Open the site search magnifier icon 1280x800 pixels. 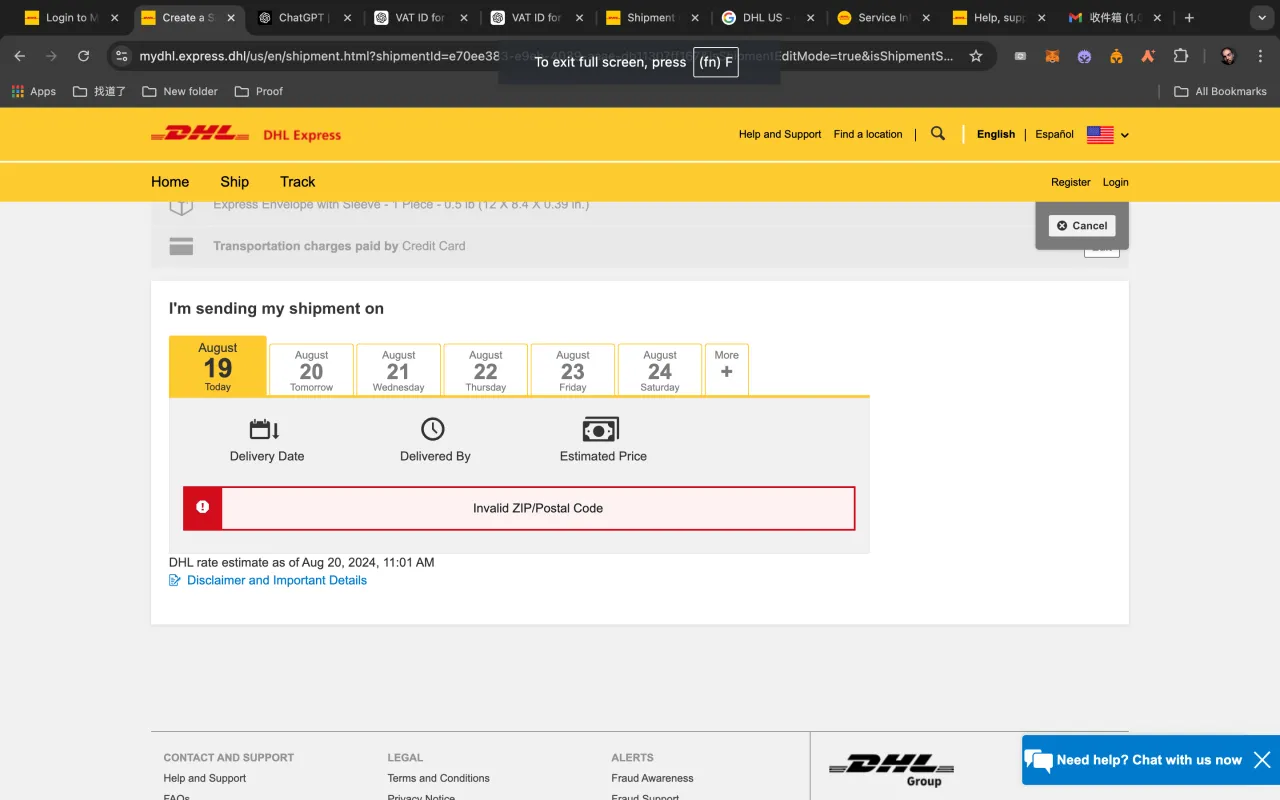937,134
